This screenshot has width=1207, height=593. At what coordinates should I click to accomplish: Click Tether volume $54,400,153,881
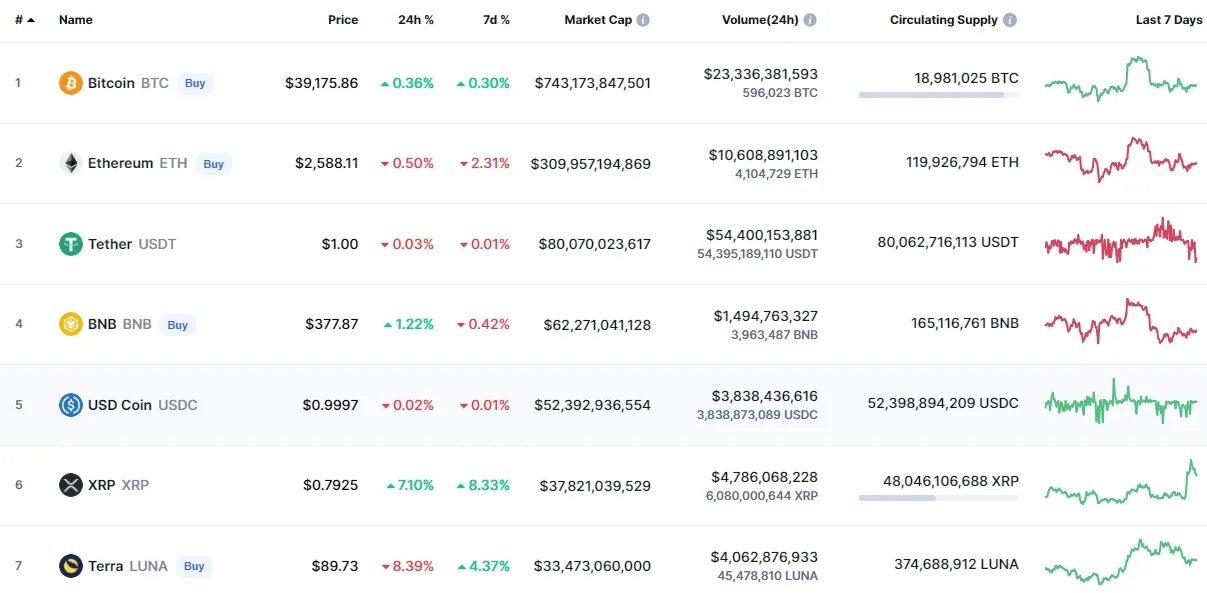762,235
